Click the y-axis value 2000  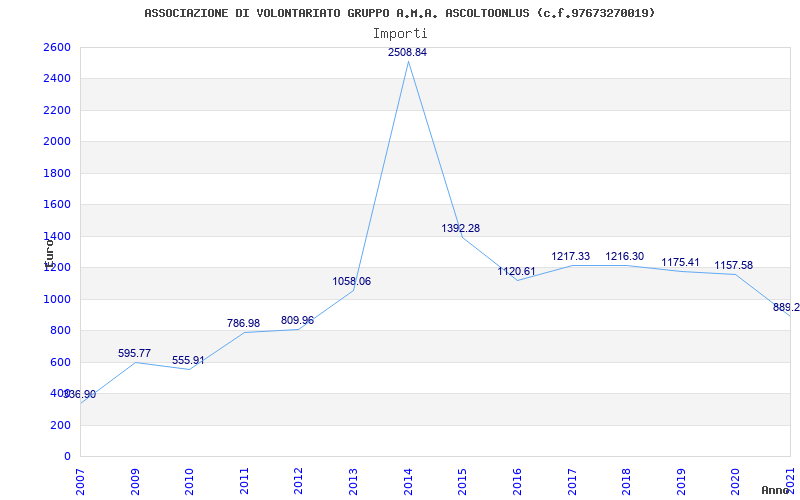pyautogui.click(x=58, y=142)
